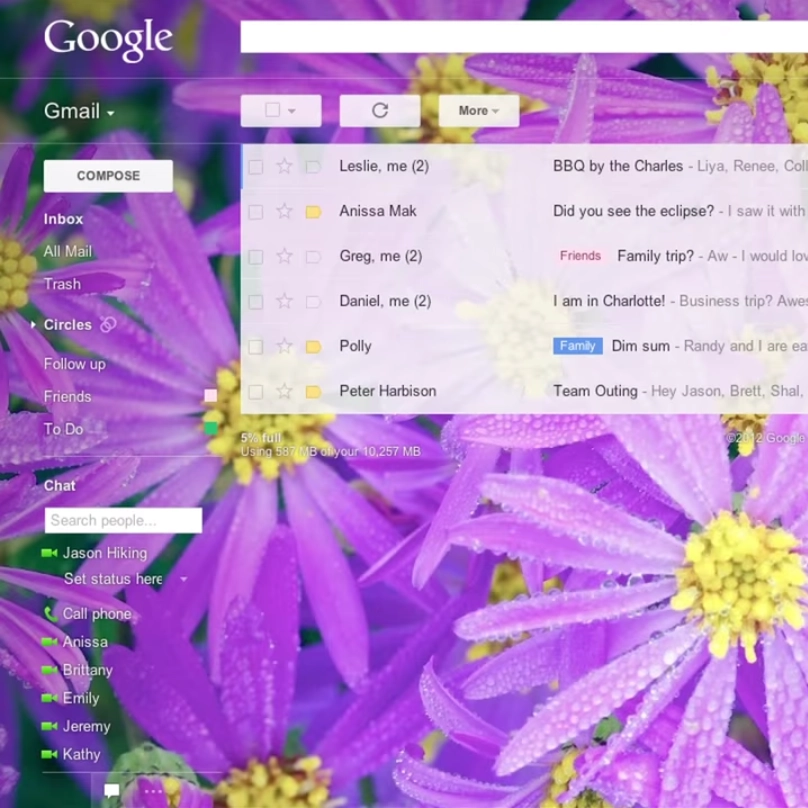Screen dimensions: 808x808
Task: Click the Call phone icon
Action: pyautogui.click(x=50, y=614)
